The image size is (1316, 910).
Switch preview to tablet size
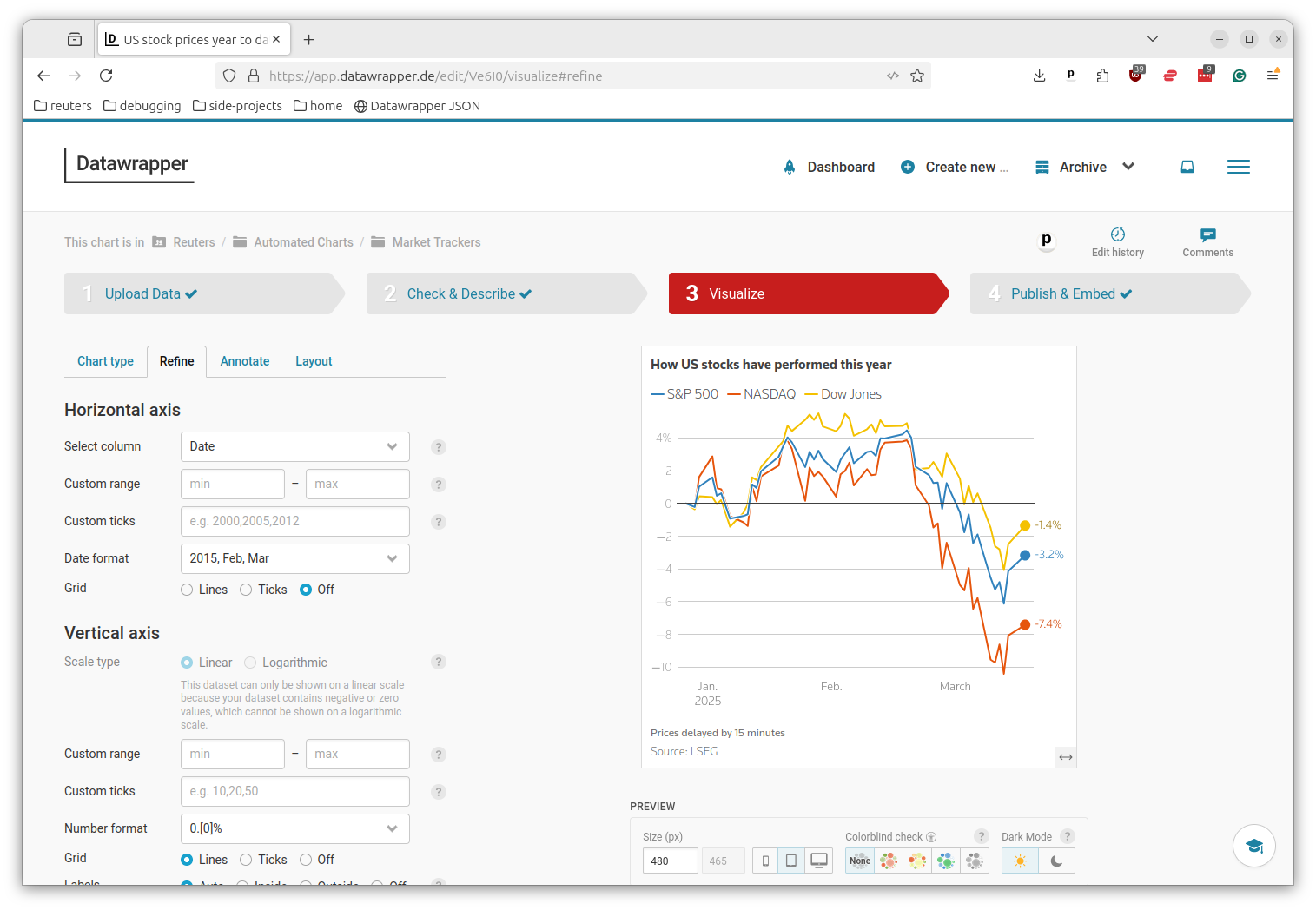coord(790,861)
